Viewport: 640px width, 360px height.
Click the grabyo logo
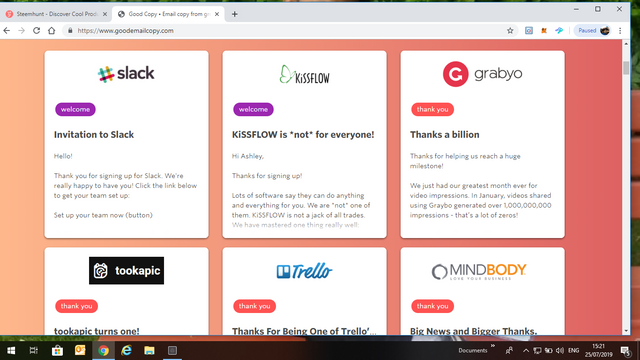pos(482,74)
